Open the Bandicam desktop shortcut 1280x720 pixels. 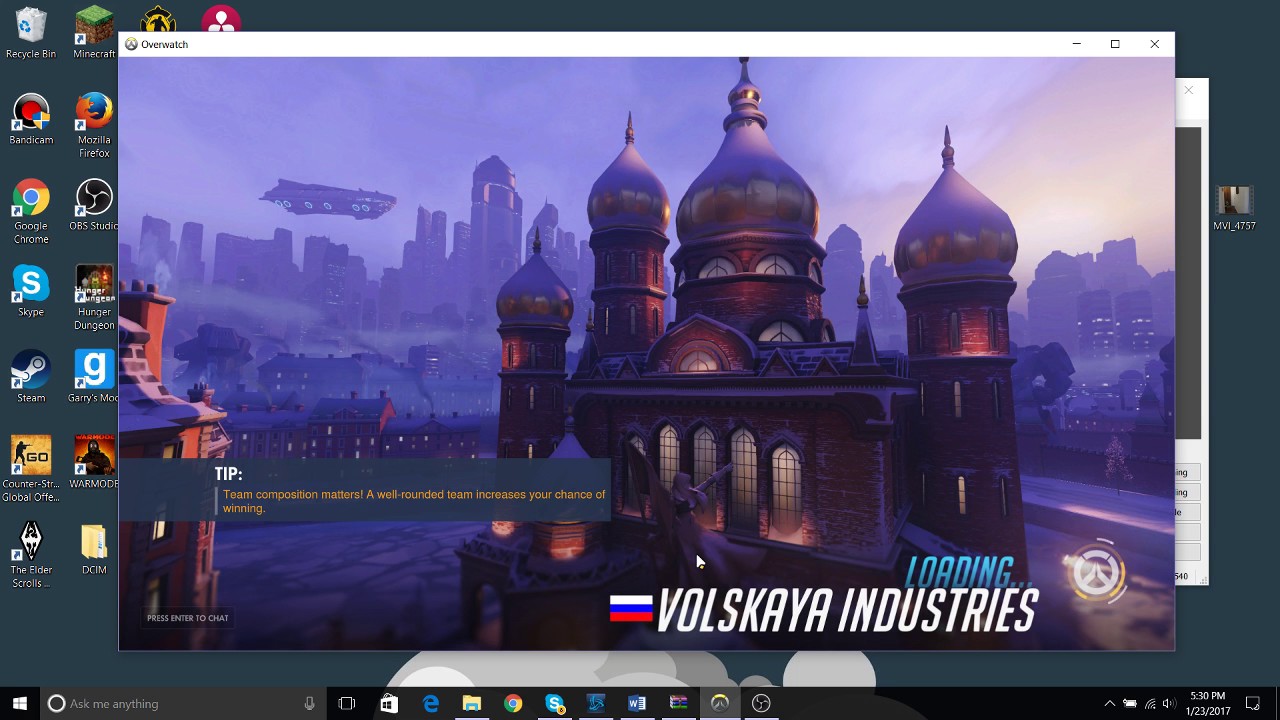pyautogui.click(x=31, y=119)
